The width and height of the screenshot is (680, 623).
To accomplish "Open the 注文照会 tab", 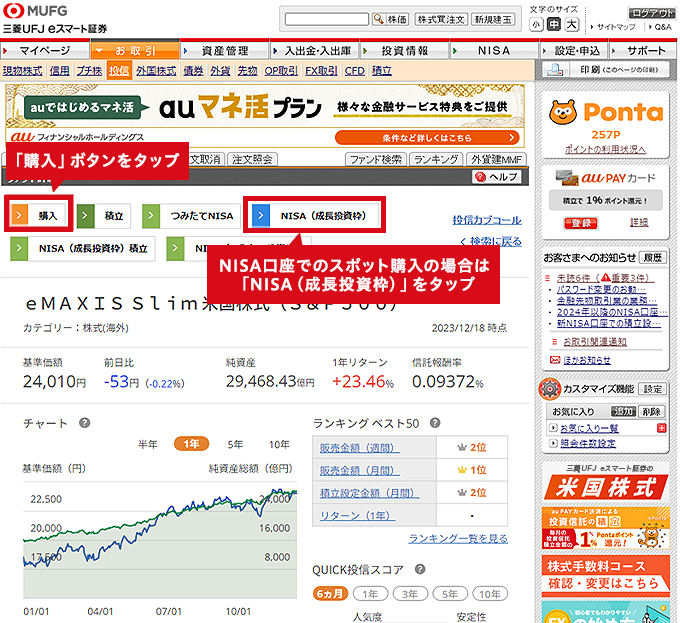I will pos(252,160).
